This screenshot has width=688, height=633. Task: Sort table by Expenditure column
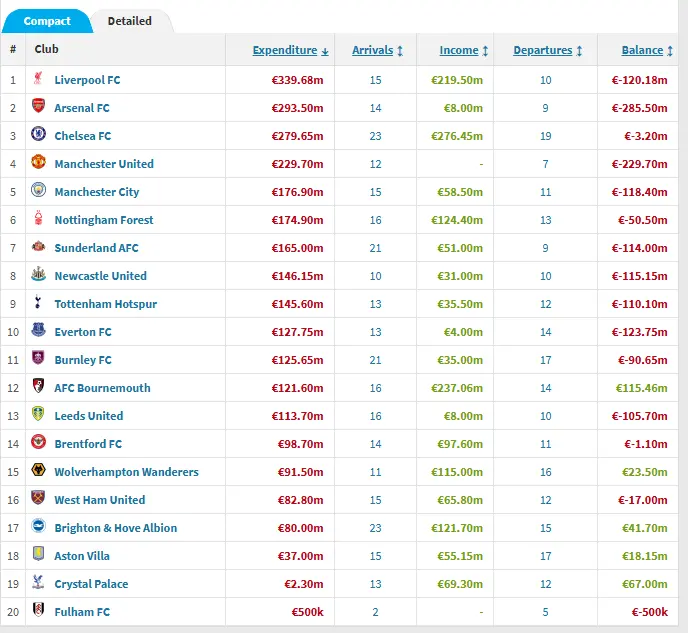(x=284, y=50)
